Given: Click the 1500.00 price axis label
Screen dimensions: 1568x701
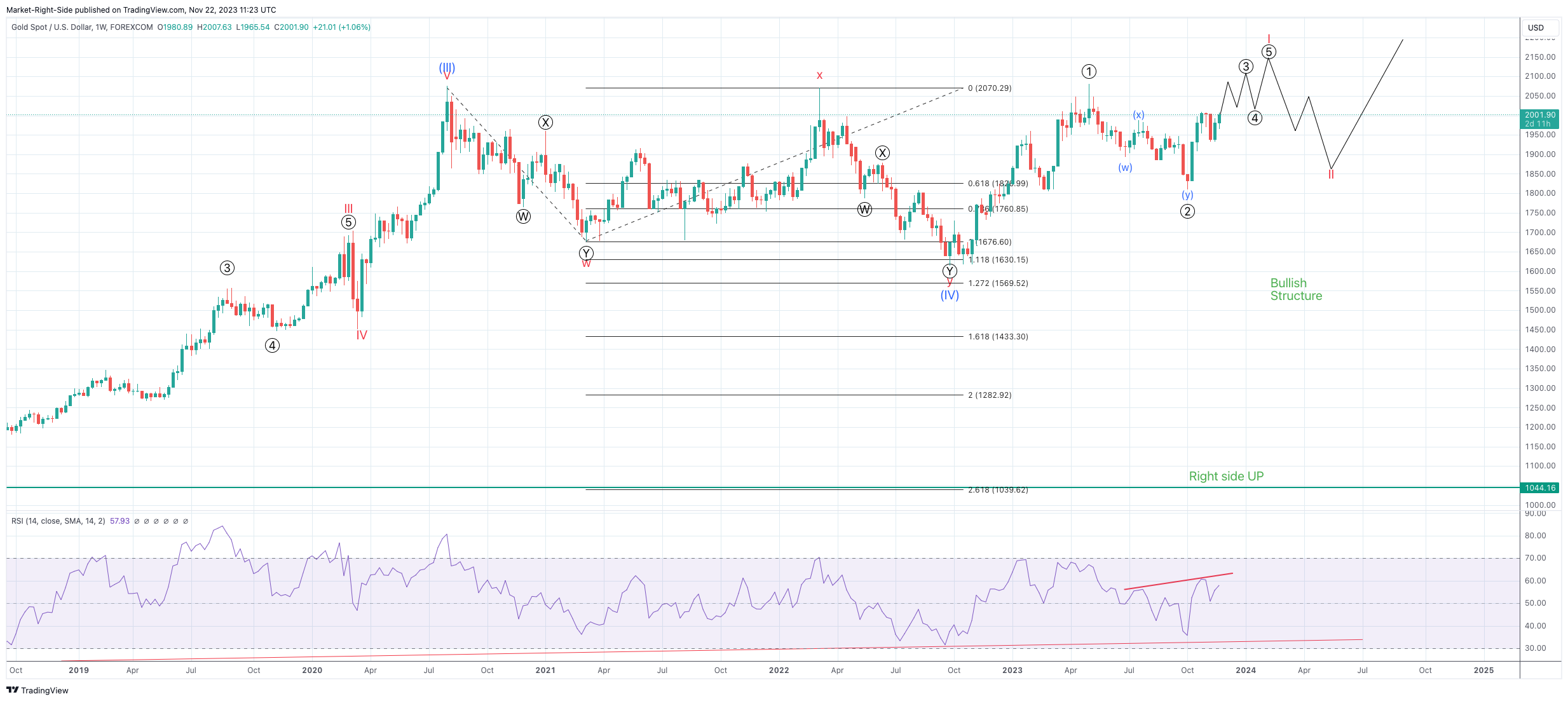Looking at the screenshot, I should tap(1540, 310).
